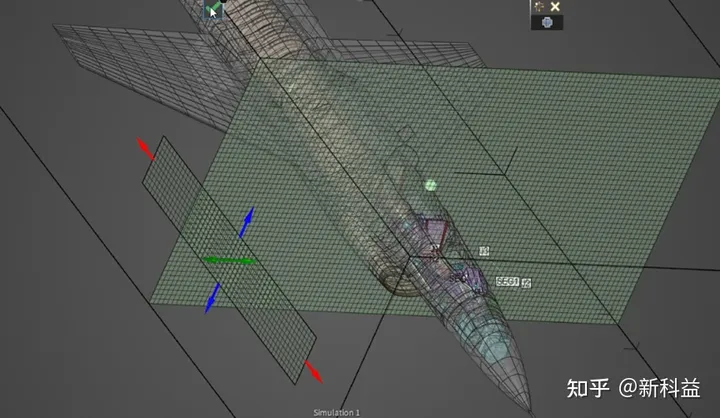This screenshot has height=418, width=720.
Task: Click the lower blue arrow handle
Action: click(212, 297)
